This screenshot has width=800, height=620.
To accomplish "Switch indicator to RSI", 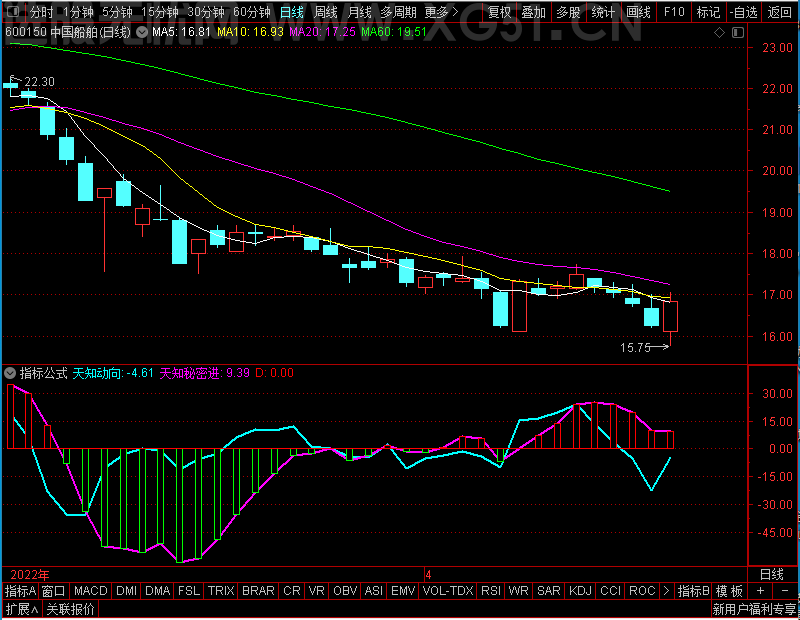I will coord(491,591).
